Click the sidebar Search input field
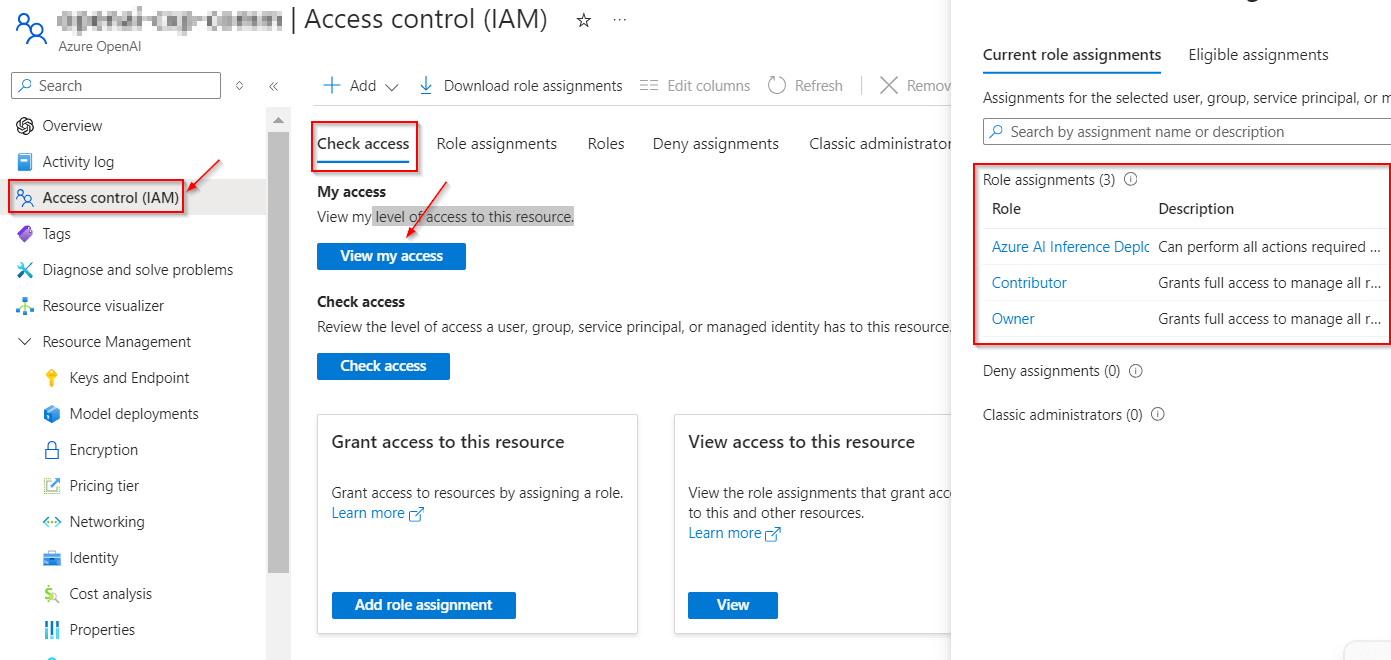This screenshot has width=1391, height=660. coord(116,86)
